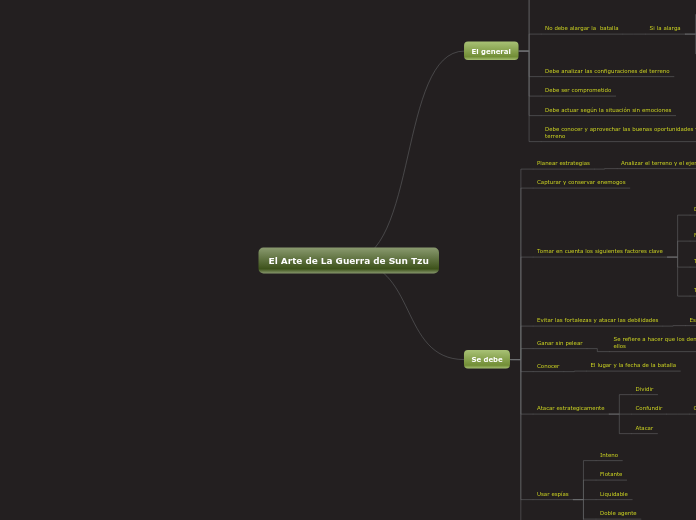Select the Doble agente spy type
The width and height of the screenshot is (696, 520).
[x=618, y=513]
